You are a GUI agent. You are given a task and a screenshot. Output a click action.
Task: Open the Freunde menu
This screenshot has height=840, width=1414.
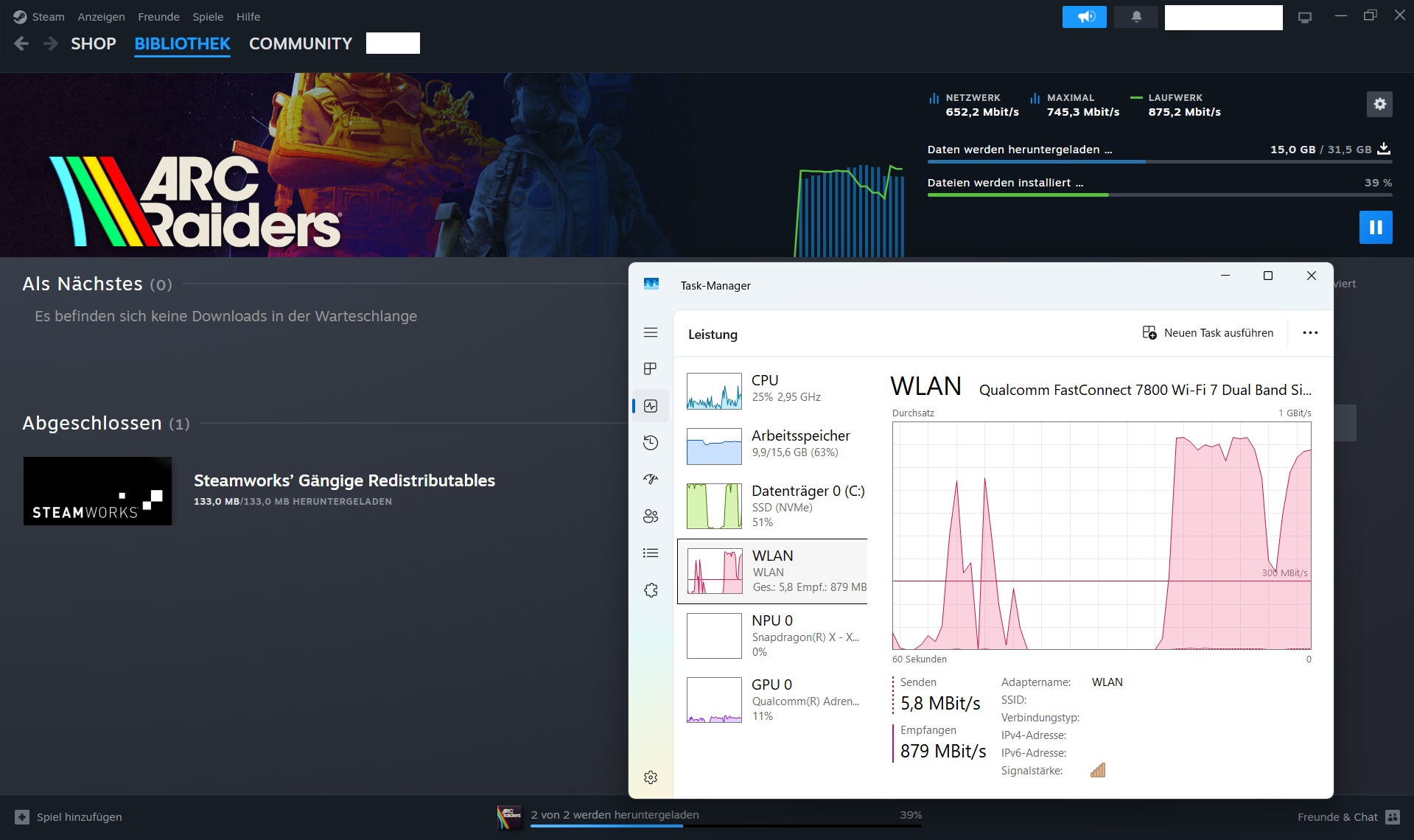[158, 16]
